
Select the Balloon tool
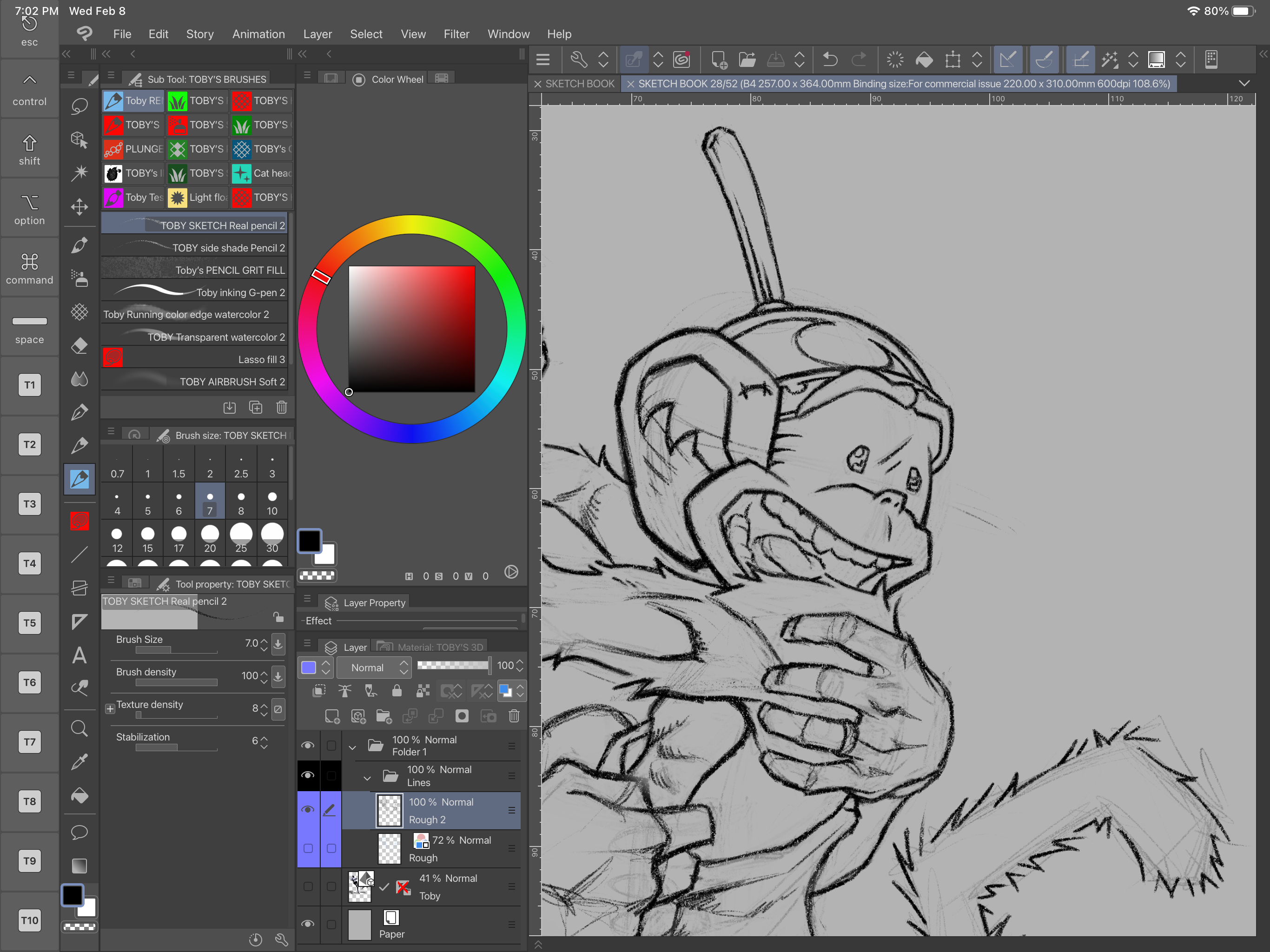pos(79,832)
